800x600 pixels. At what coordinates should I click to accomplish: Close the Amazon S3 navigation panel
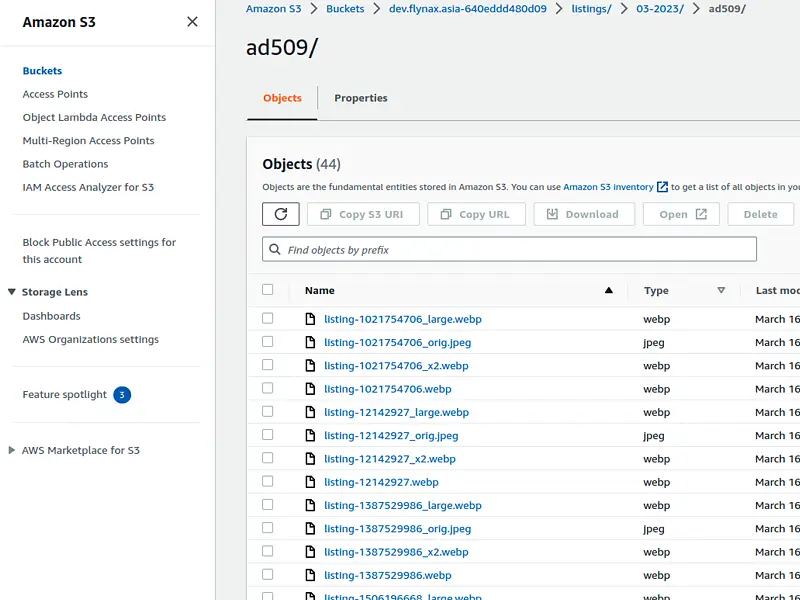click(x=192, y=21)
